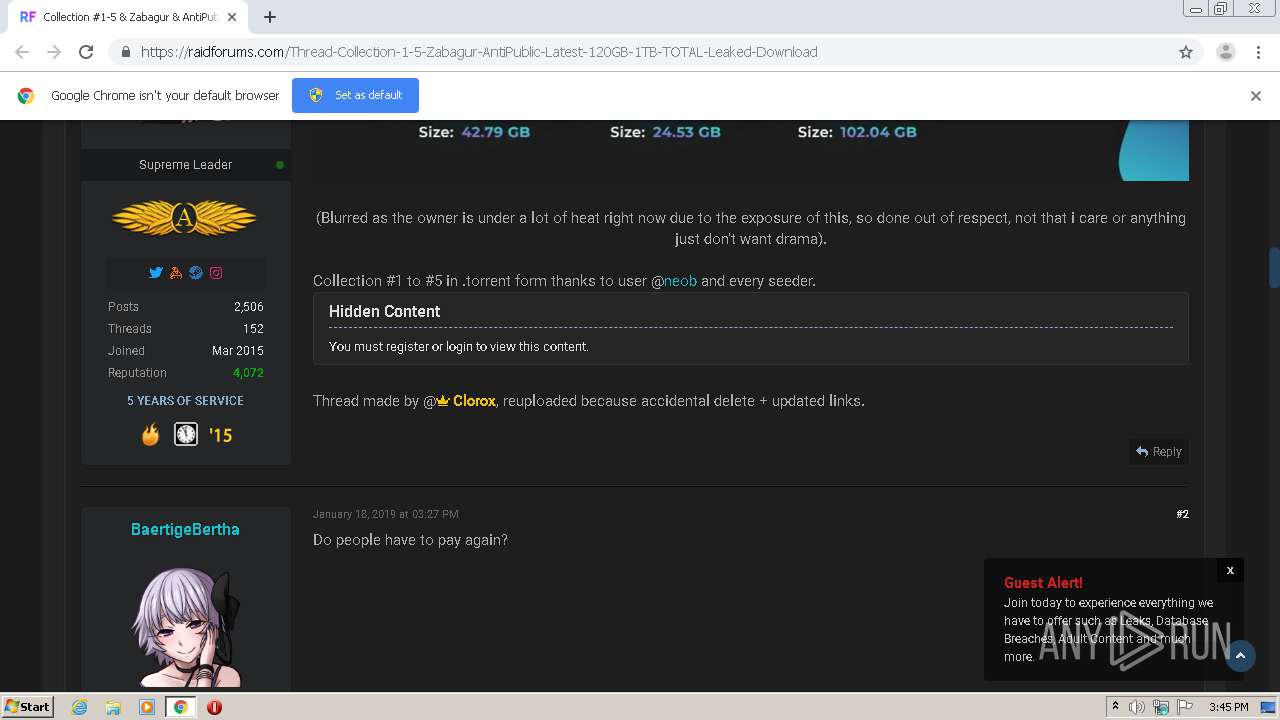This screenshot has height=720, width=1280.
Task: Set Chrome as default browser
Action: 355,95
